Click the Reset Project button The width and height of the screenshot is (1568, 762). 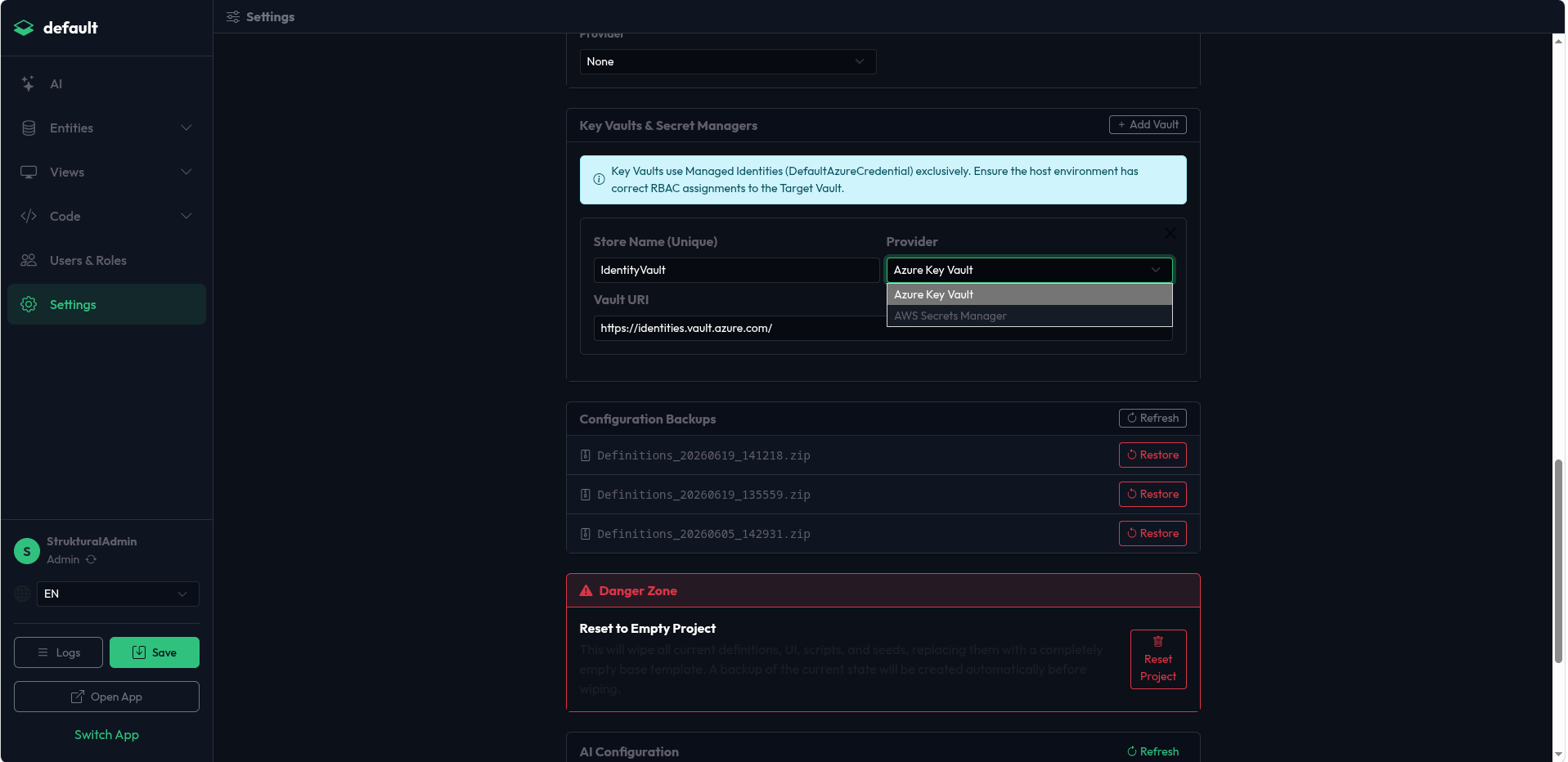point(1158,659)
